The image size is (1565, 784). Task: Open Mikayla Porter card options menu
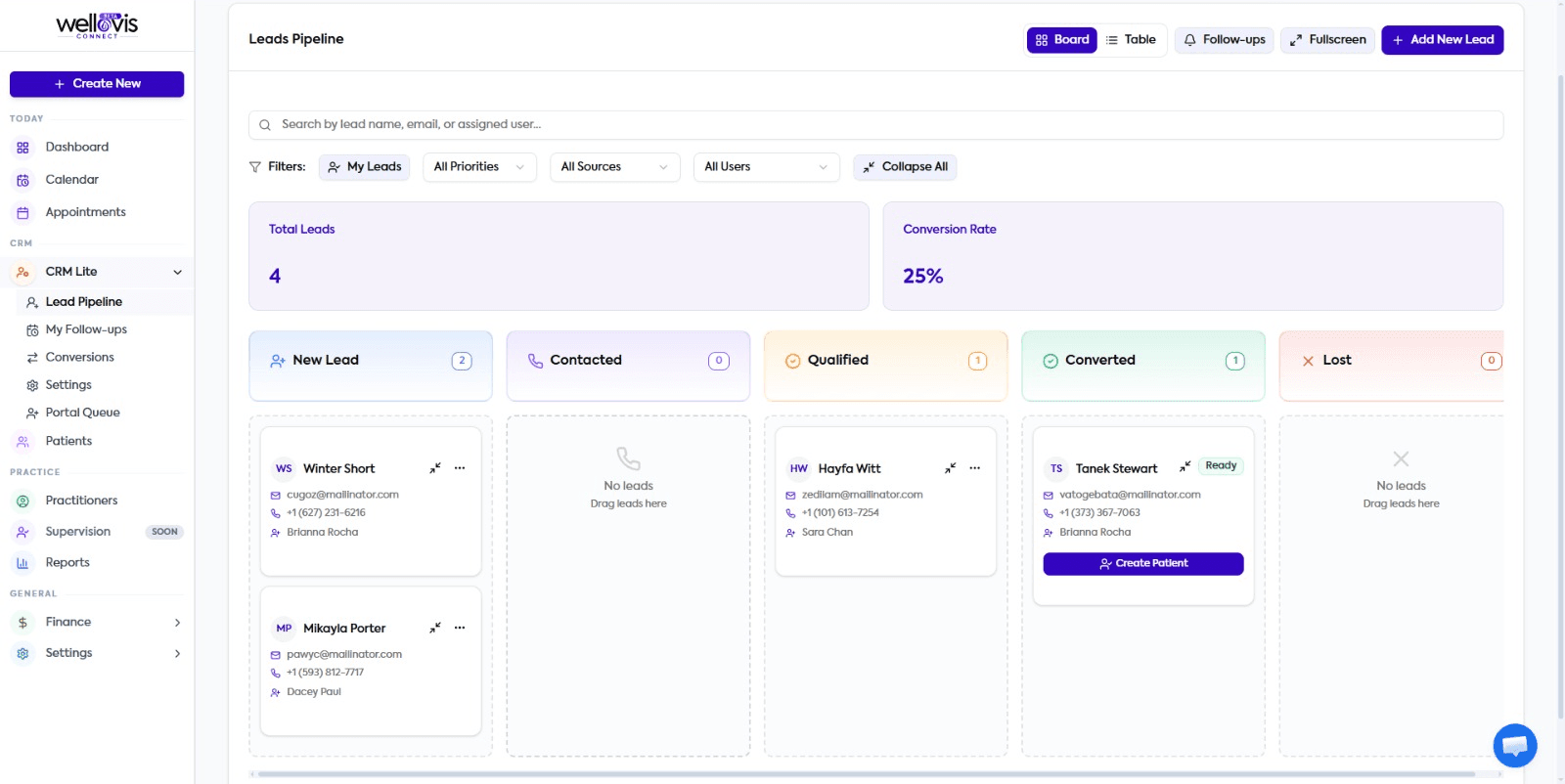pyautogui.click(x=460, y=628)
